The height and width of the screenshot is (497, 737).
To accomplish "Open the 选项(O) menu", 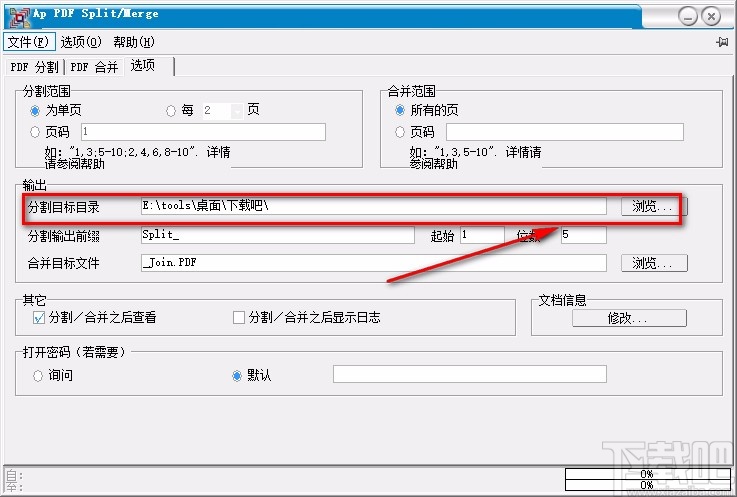I will click(81, 42).
